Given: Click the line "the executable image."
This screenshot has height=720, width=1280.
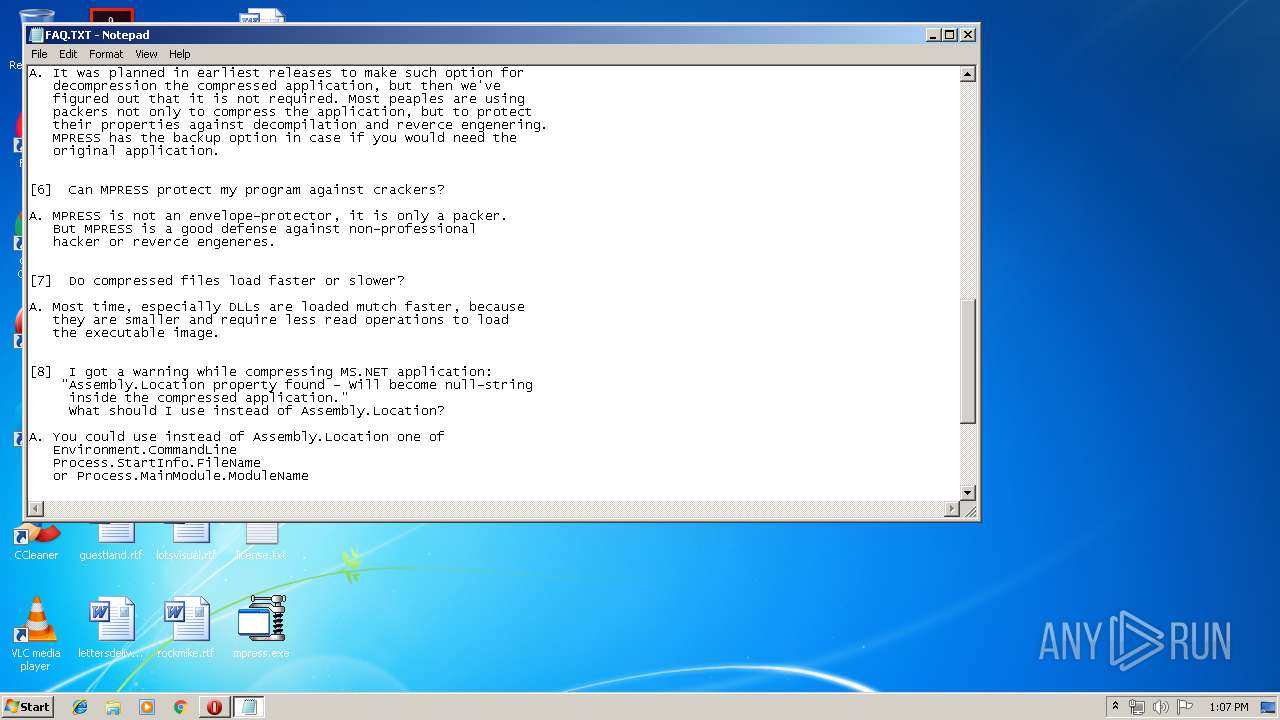Looking at the screenshot, I should click(136, 333).
